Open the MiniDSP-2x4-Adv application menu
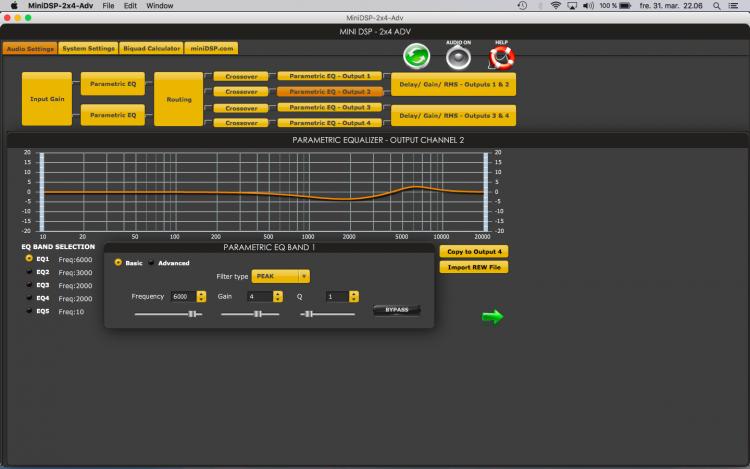 click(x=60, y=6)
